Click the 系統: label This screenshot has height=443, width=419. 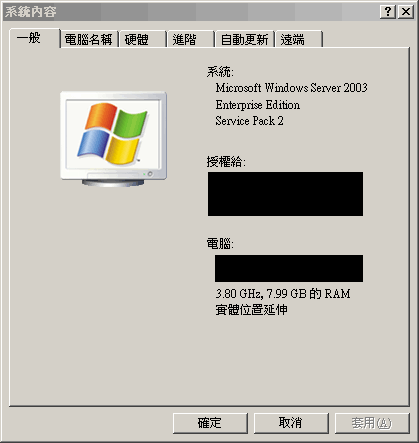(220, 72)
